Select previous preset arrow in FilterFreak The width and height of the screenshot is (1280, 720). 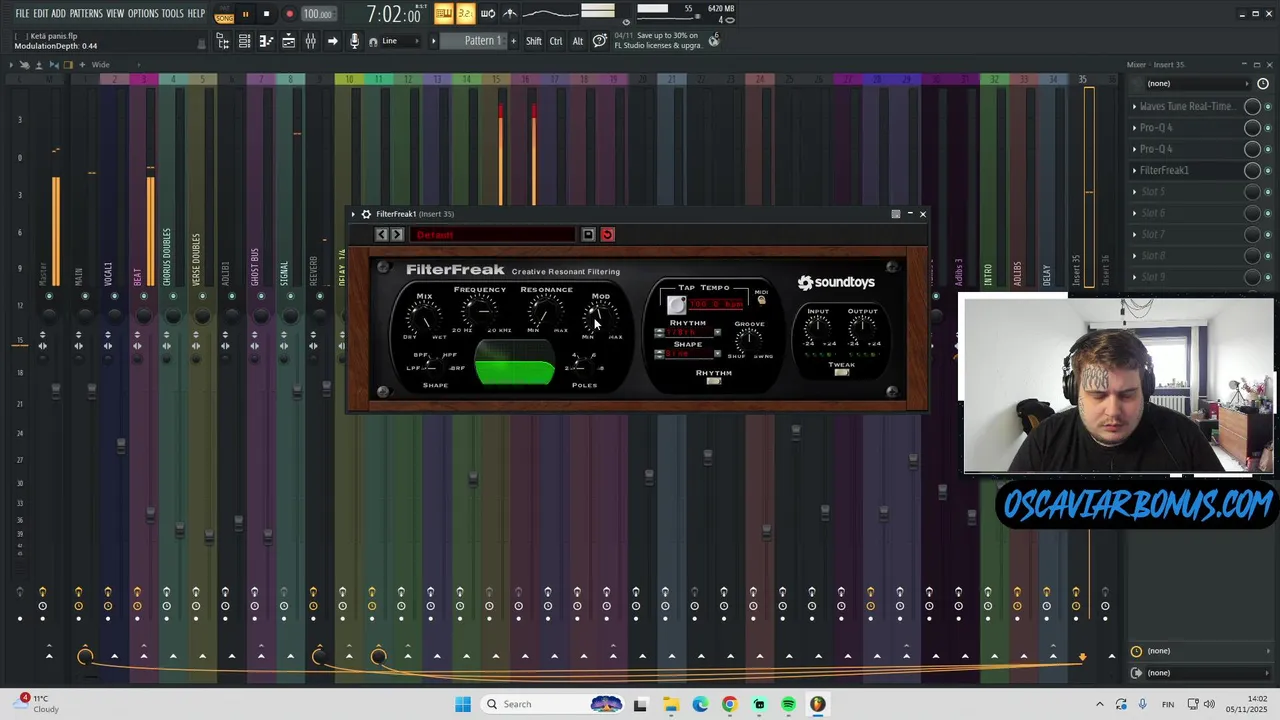pyautogui.click(x=381, y=235)
